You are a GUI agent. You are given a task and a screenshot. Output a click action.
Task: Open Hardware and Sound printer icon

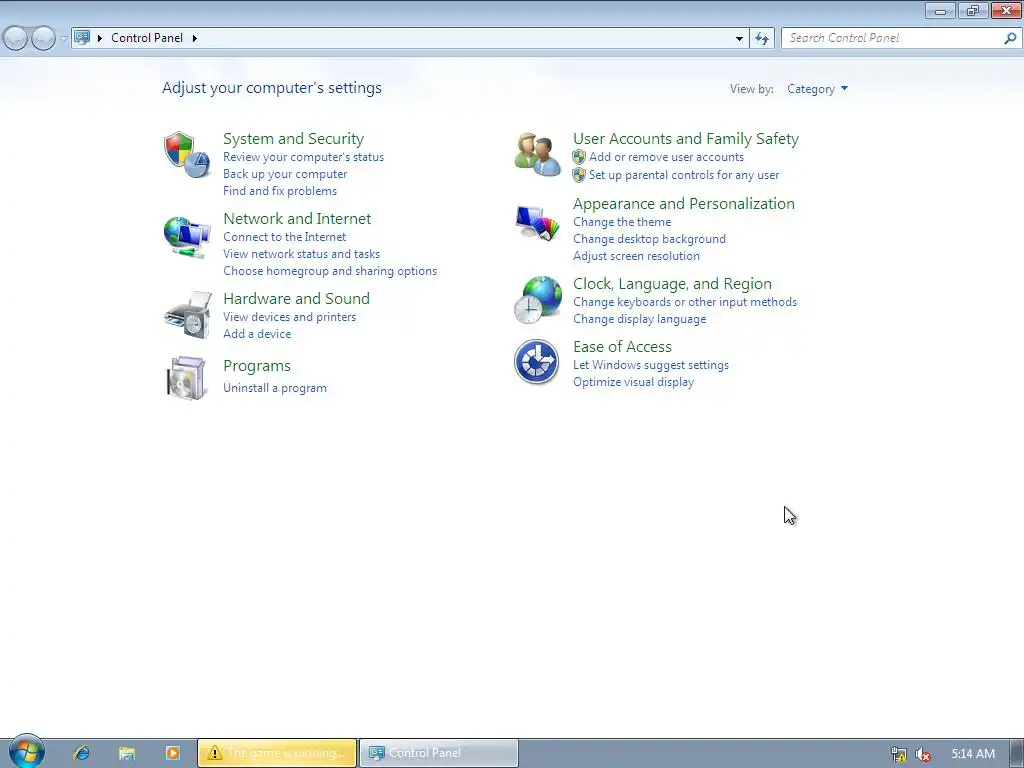coord(188,315)
